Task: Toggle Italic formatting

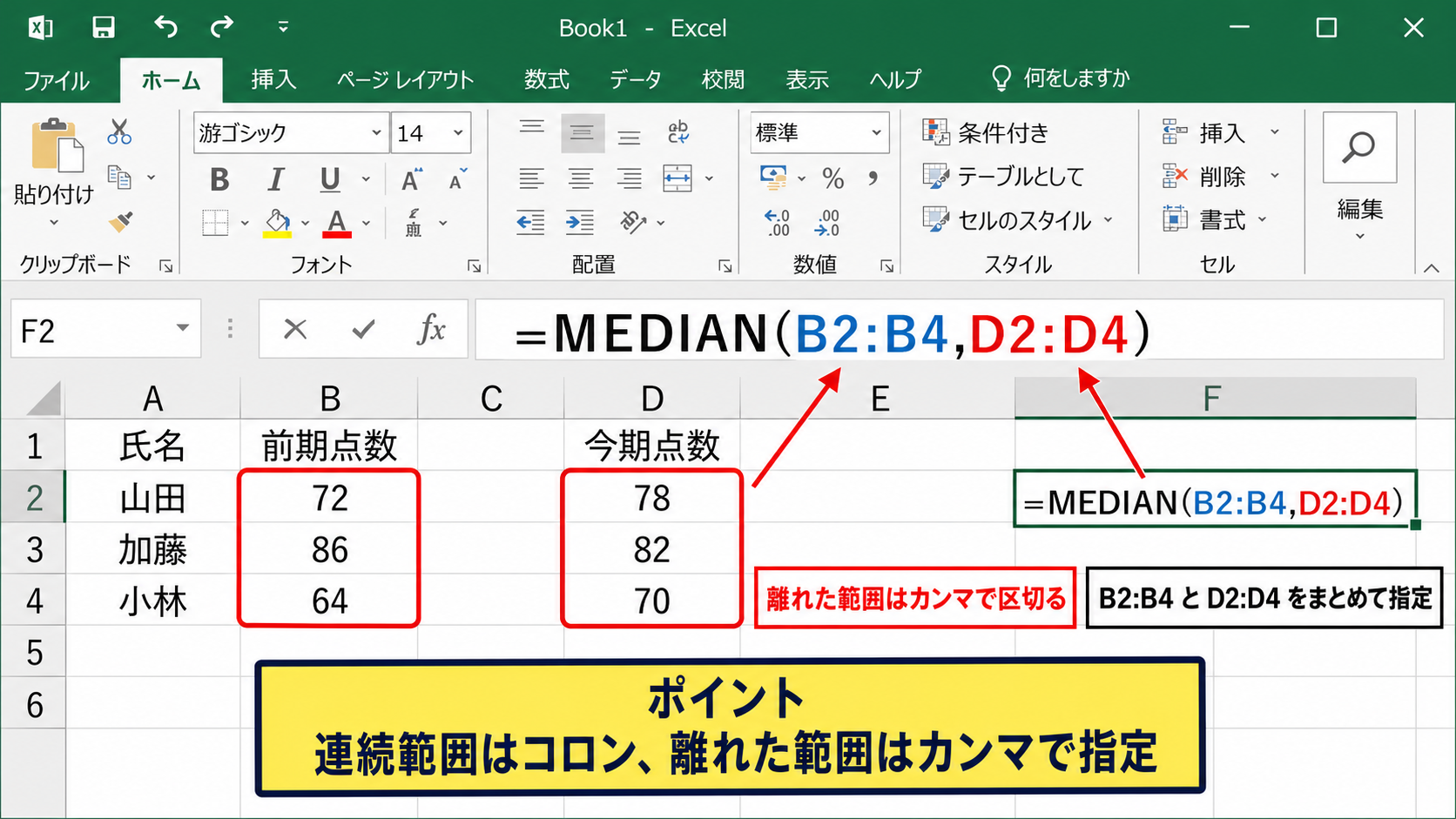Action: click(275, 179)
